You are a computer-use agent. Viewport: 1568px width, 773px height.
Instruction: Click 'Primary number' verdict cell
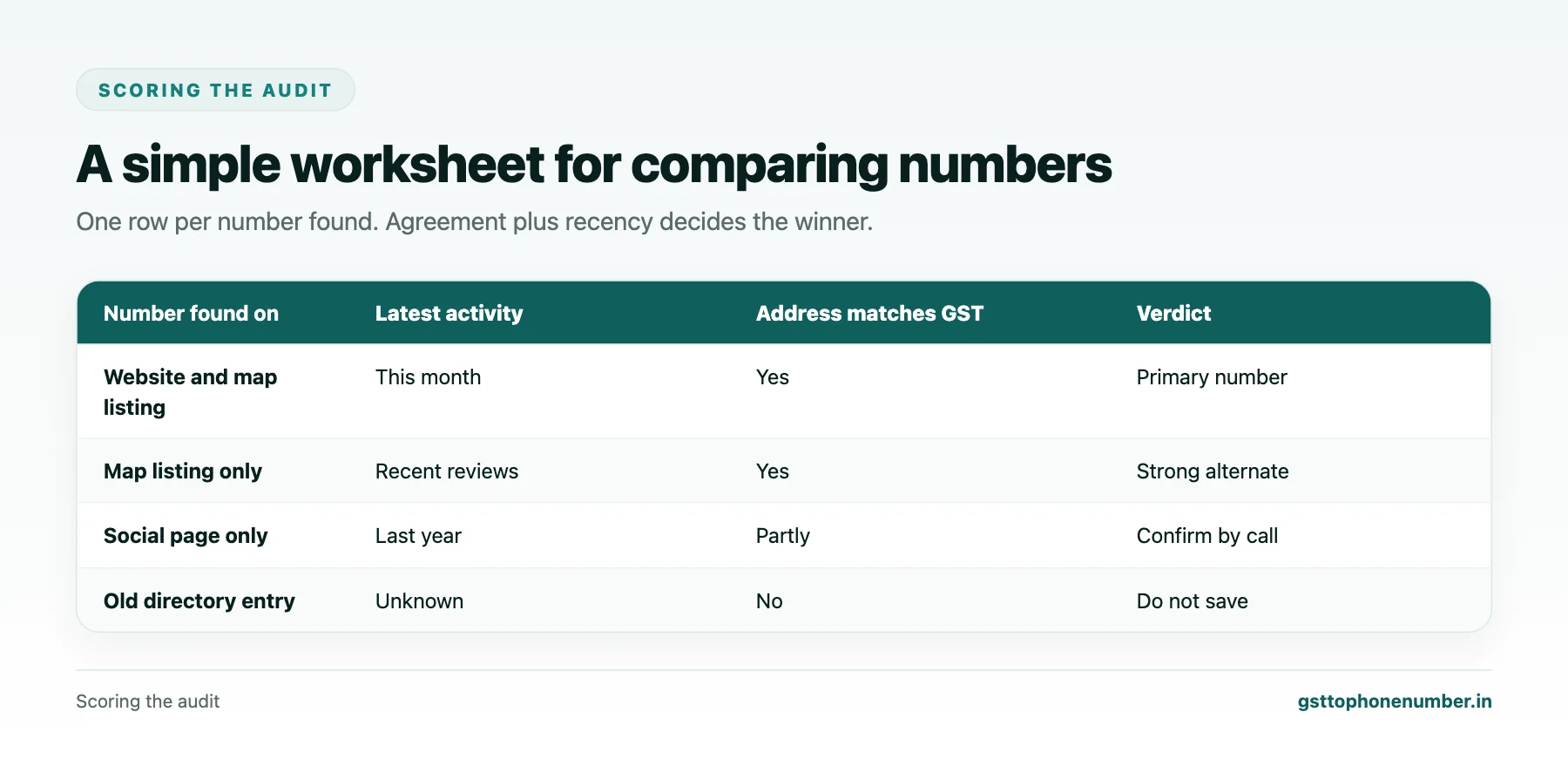click(1212, 377)
